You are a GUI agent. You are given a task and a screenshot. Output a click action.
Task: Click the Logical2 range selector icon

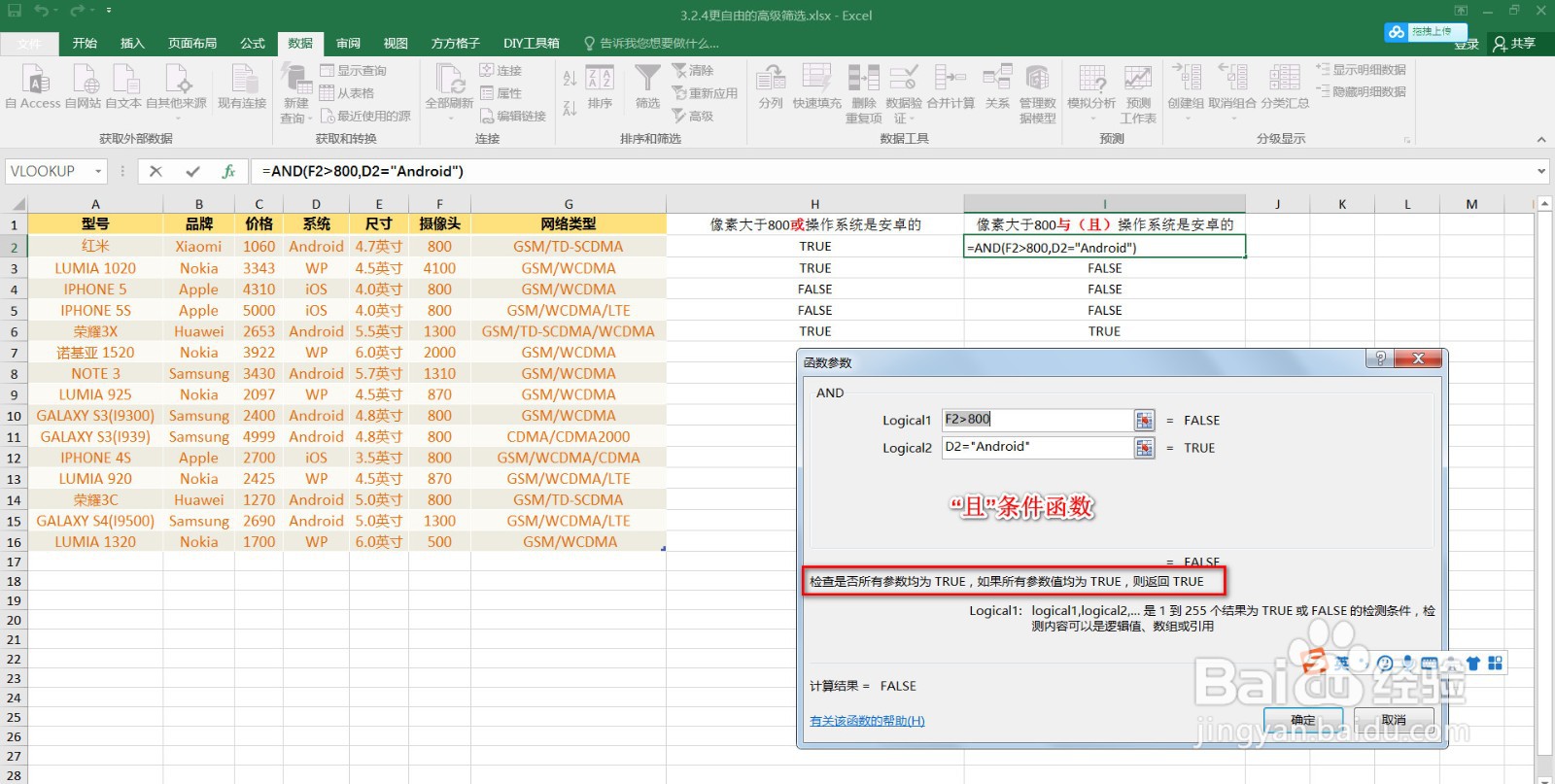[x=1145, y=447]
